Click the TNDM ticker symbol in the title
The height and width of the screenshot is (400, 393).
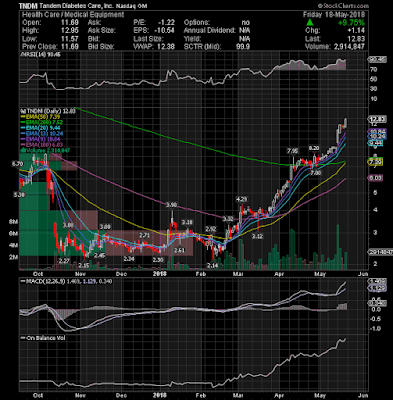pyautogui.click(x=28, y=6)
